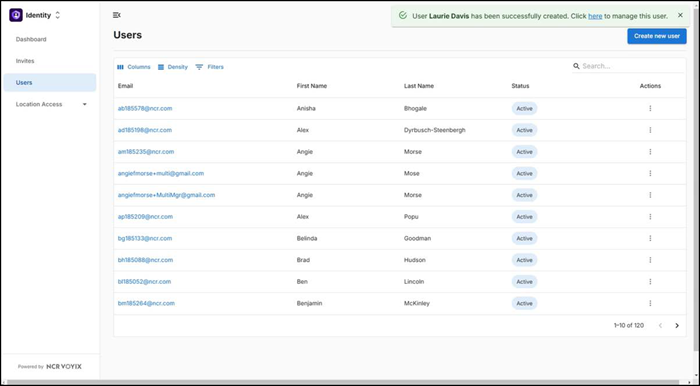Click the Powered by NCR VOYIX logo
This screenshot has height=386, width=700.
(x=50, y=366)
